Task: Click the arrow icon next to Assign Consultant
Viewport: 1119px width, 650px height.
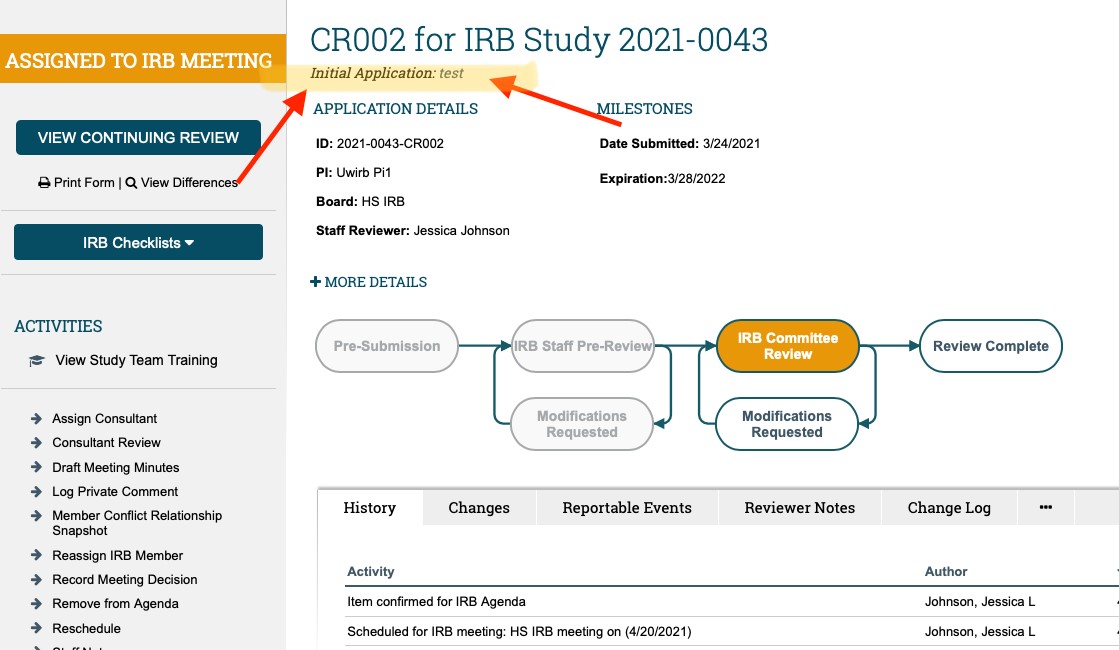Action: [x=36, y=419]
